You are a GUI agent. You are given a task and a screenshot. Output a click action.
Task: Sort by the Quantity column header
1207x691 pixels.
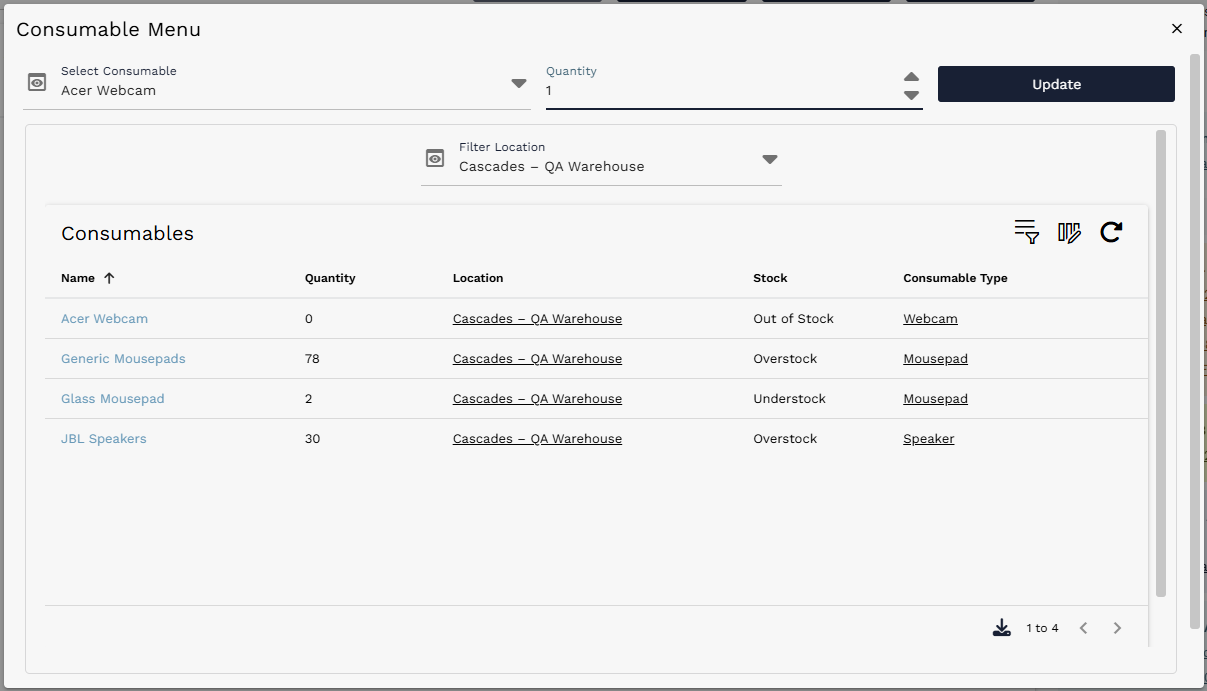[x=330, y=278]
